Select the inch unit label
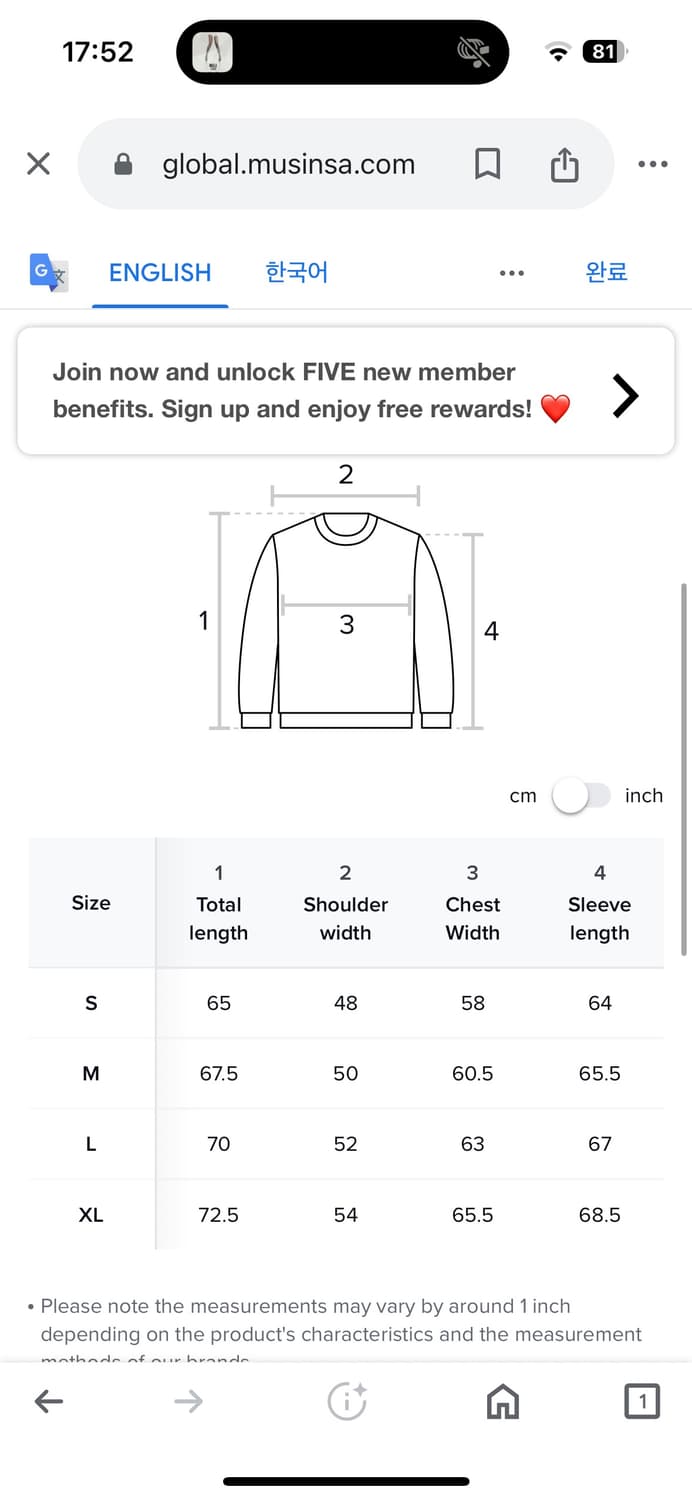This screenshot has width=692, height=1500. pos(644,796)
